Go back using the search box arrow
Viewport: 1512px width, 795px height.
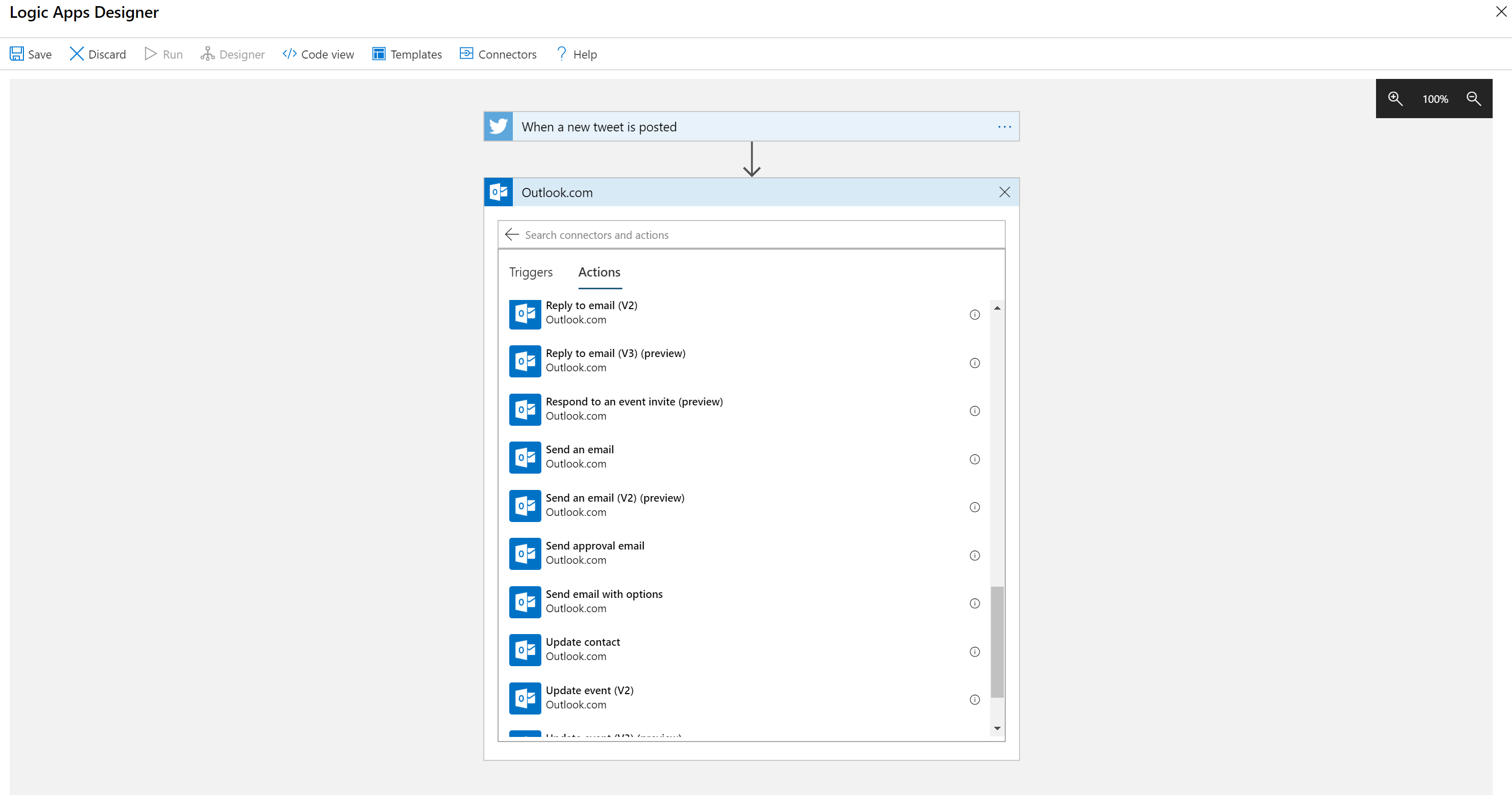pyautogui.click(x=512, y=235)
